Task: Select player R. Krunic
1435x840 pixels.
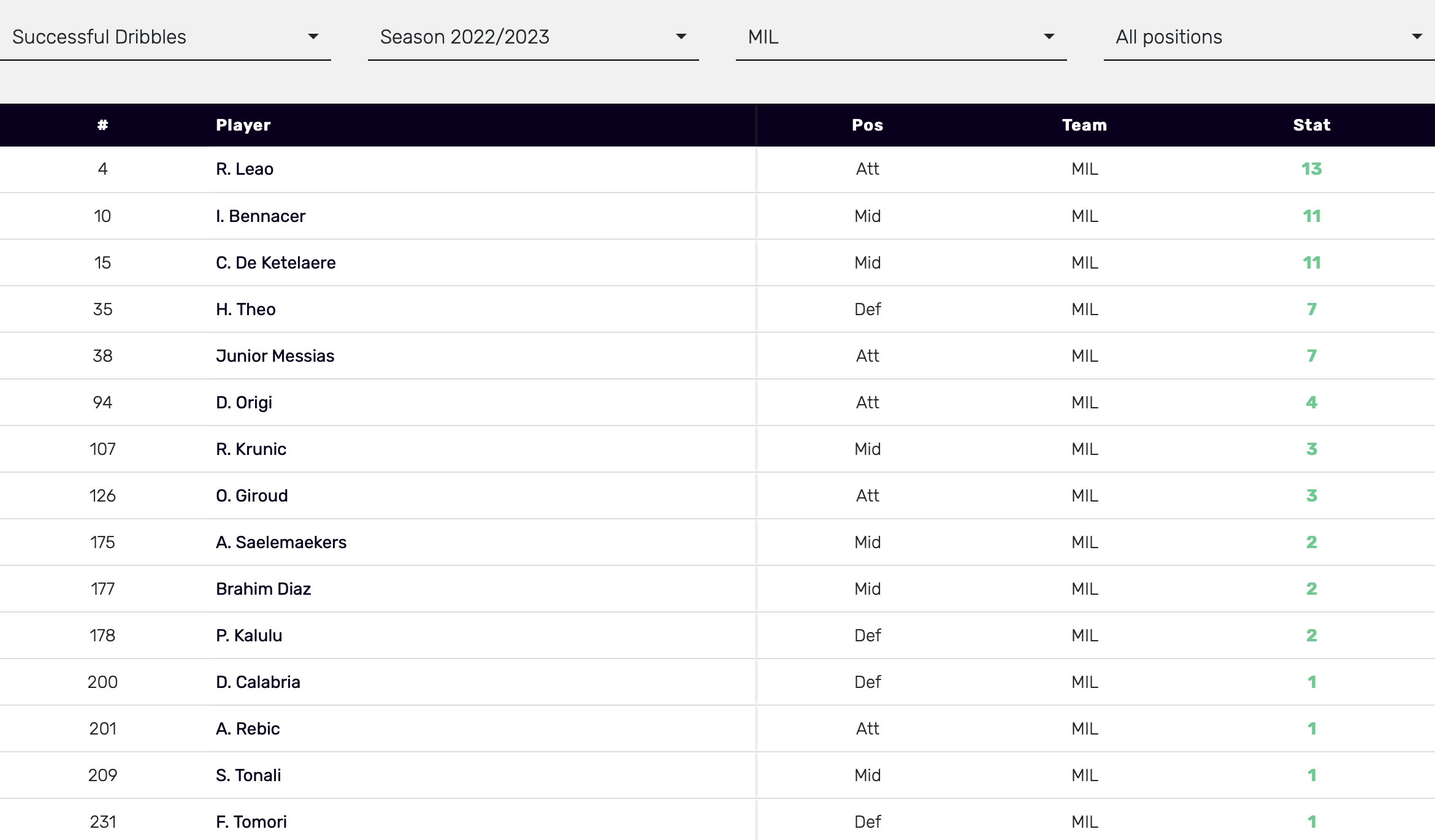Action: pos(251,449)
